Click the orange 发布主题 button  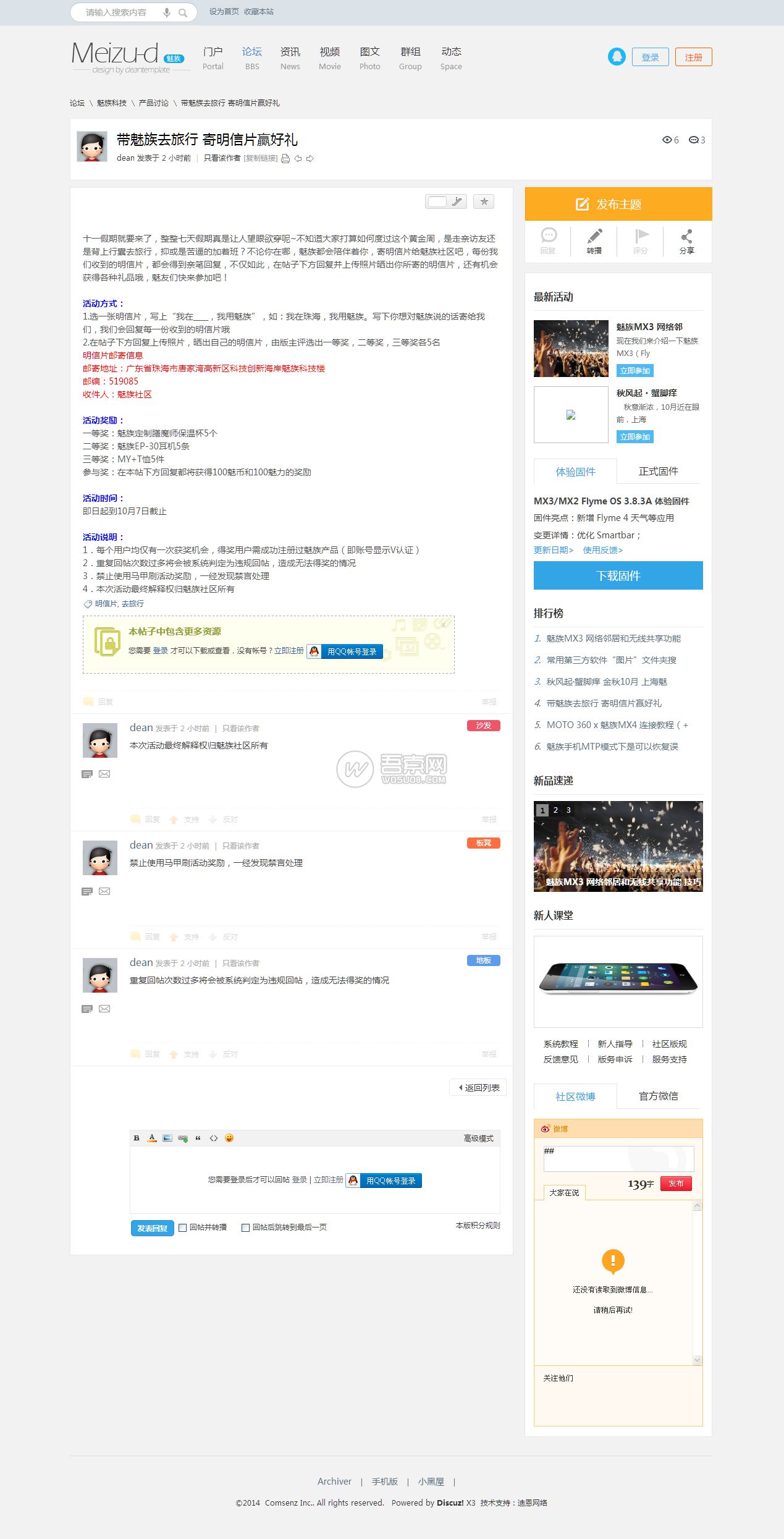click(618, 204)
